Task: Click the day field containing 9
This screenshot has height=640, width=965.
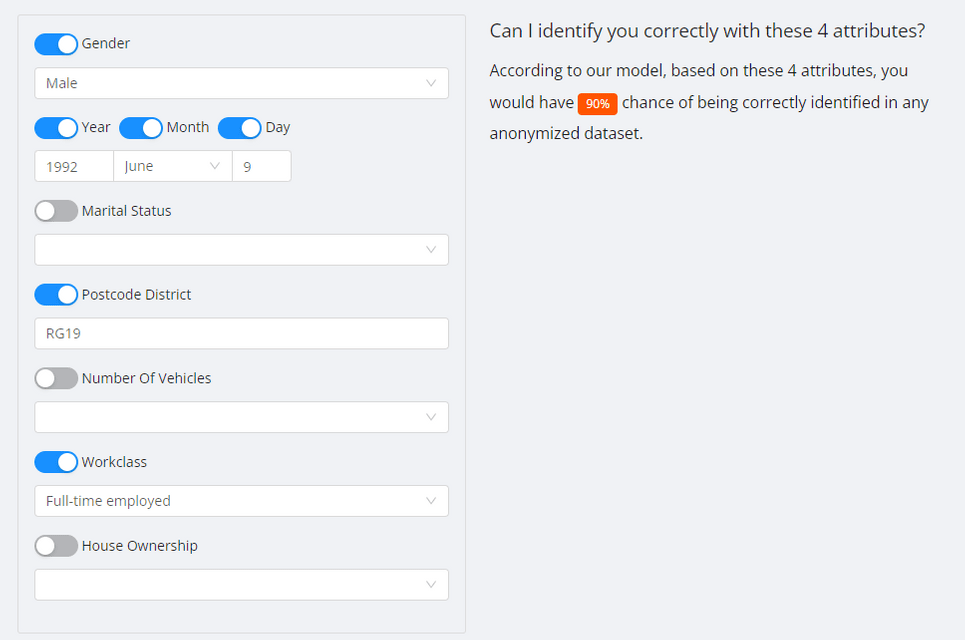Action: click(x=262, y=166)
